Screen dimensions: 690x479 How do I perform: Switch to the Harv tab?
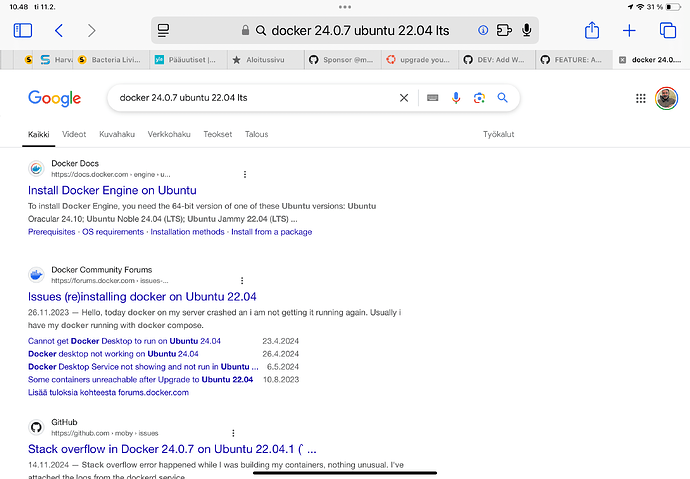(x=54, y=60)
